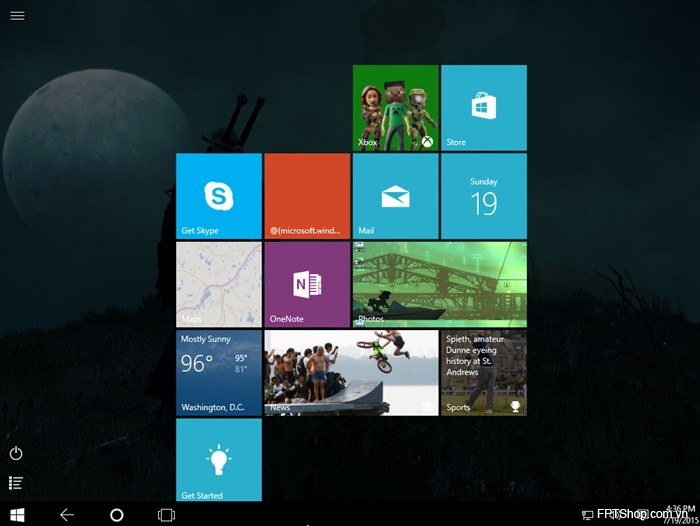Open the Sunday 19 calendar tile

pyautogui.click(x=484, y=196)
